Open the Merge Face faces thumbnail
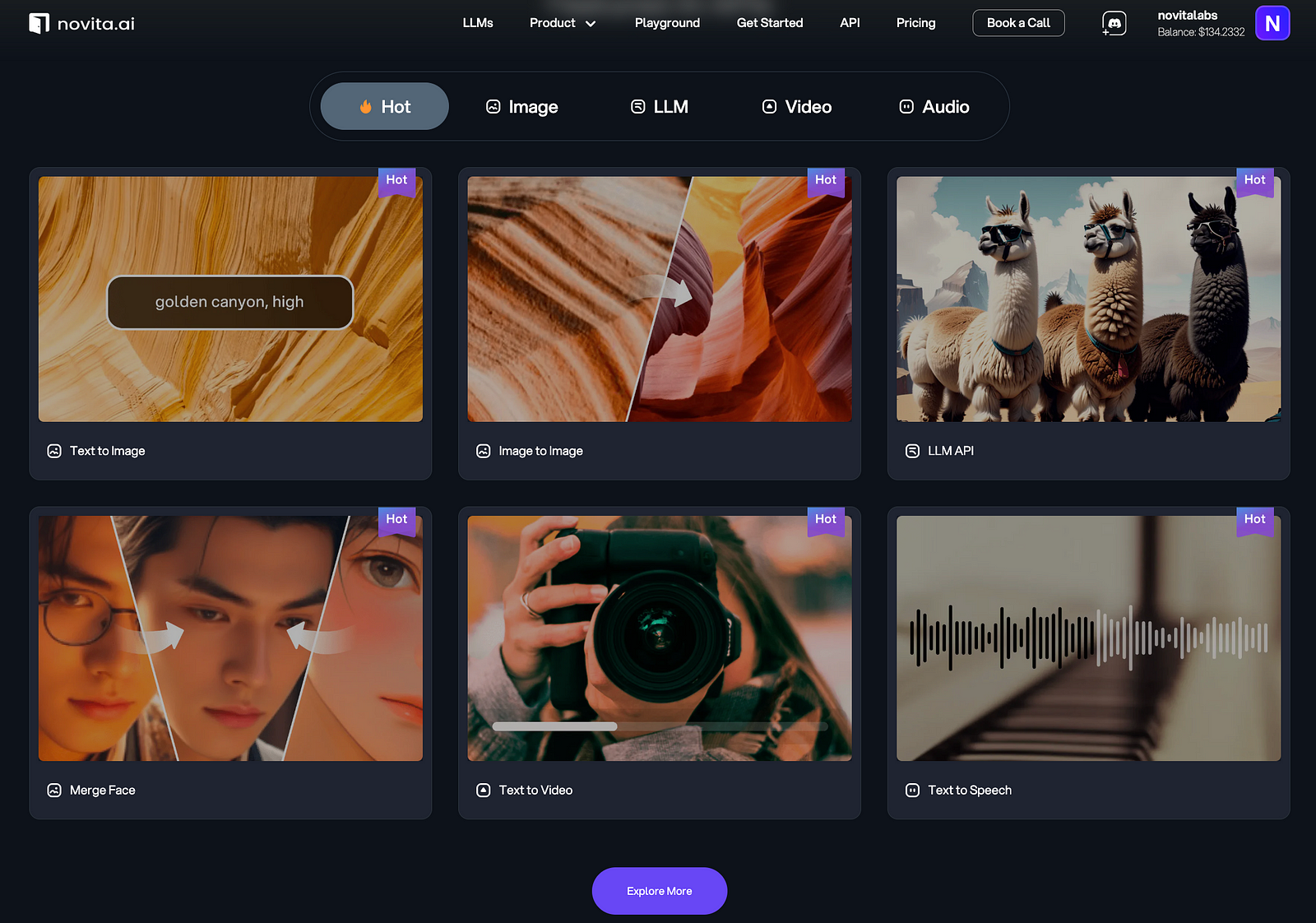 point(230,638)
